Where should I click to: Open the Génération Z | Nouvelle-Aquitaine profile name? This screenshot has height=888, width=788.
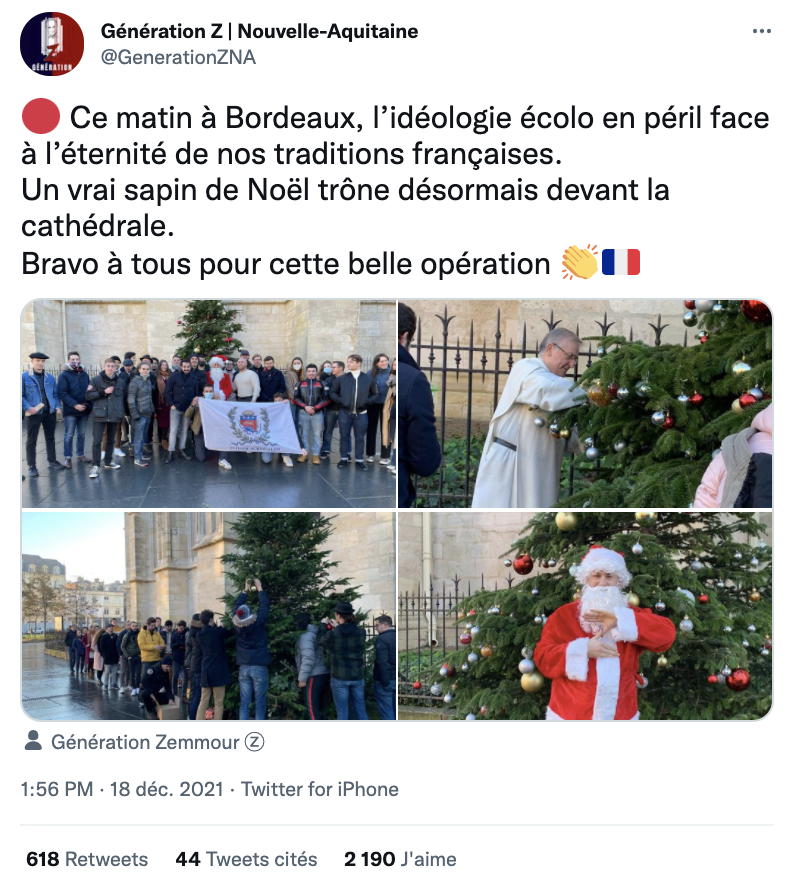pyautogui.click(x=259, y=31)
